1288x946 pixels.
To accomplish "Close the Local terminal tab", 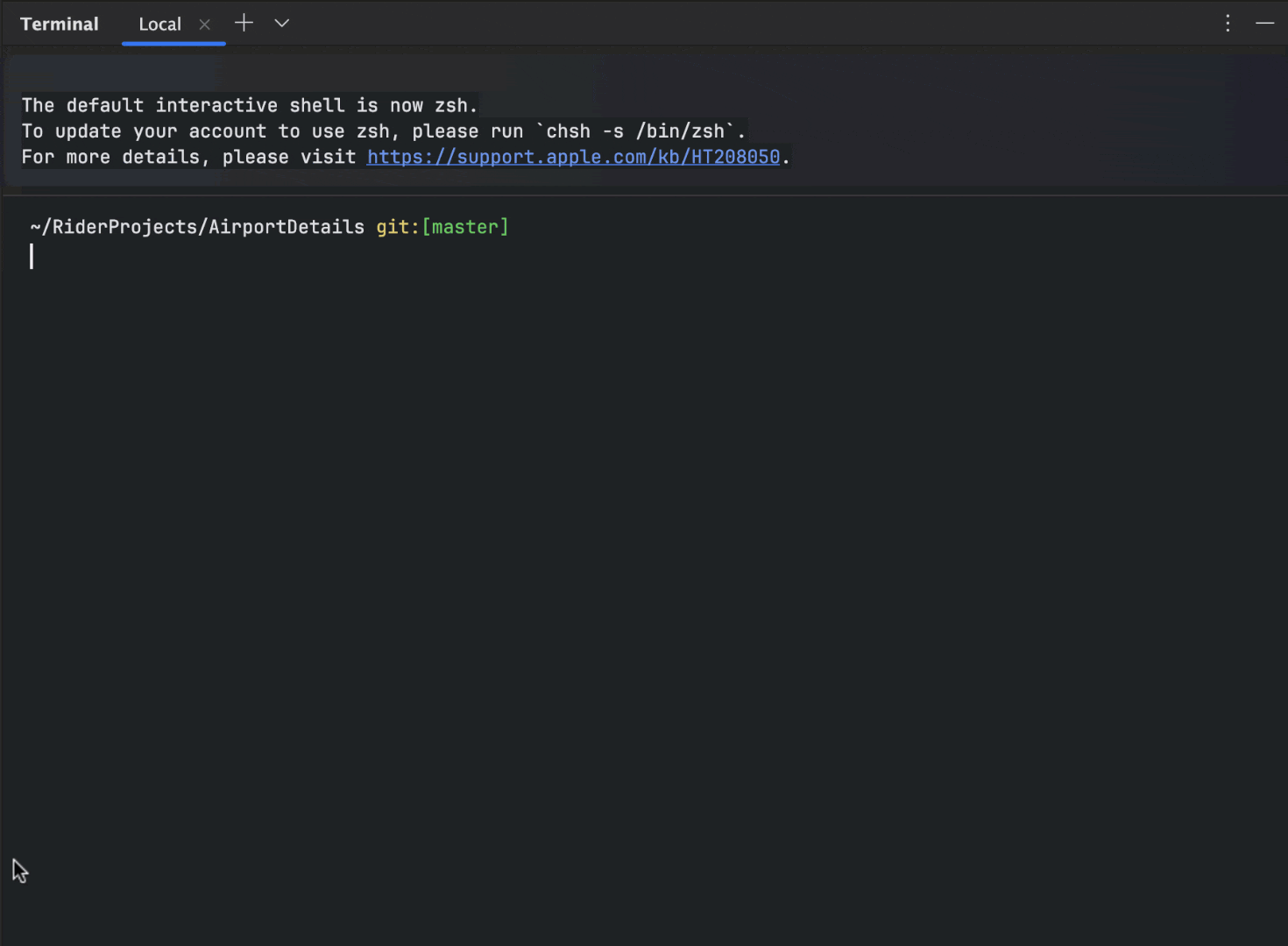I will [205, 25].
